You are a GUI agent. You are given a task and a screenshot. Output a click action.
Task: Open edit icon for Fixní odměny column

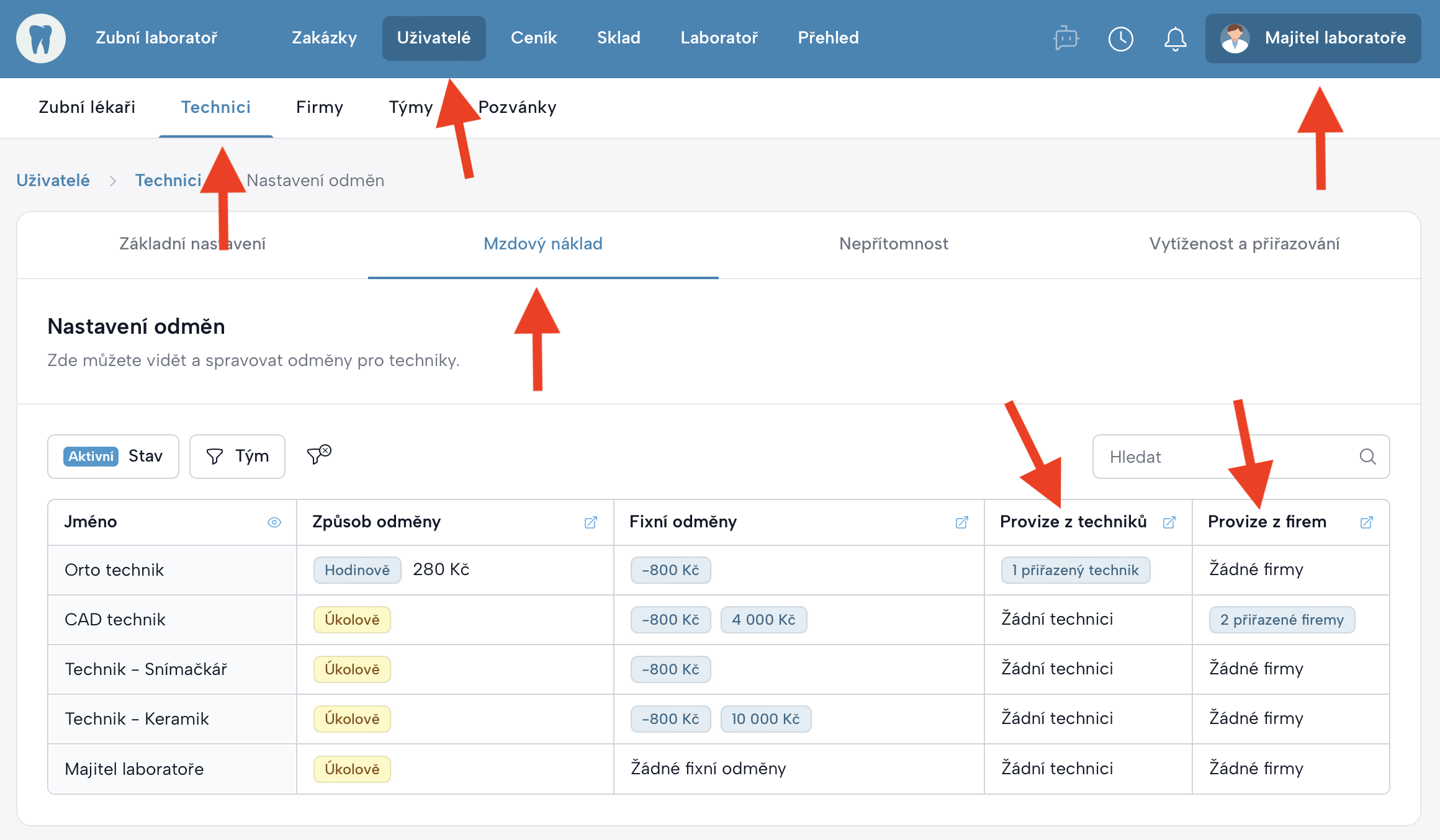pyautogui.click(x=961, y=522)
